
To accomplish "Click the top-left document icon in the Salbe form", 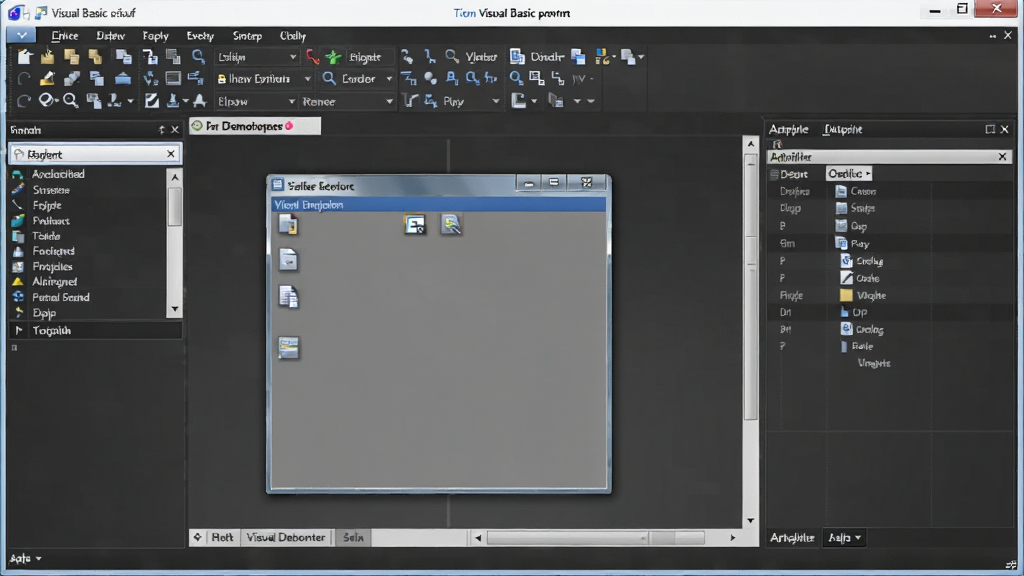I will click(288, 225).
